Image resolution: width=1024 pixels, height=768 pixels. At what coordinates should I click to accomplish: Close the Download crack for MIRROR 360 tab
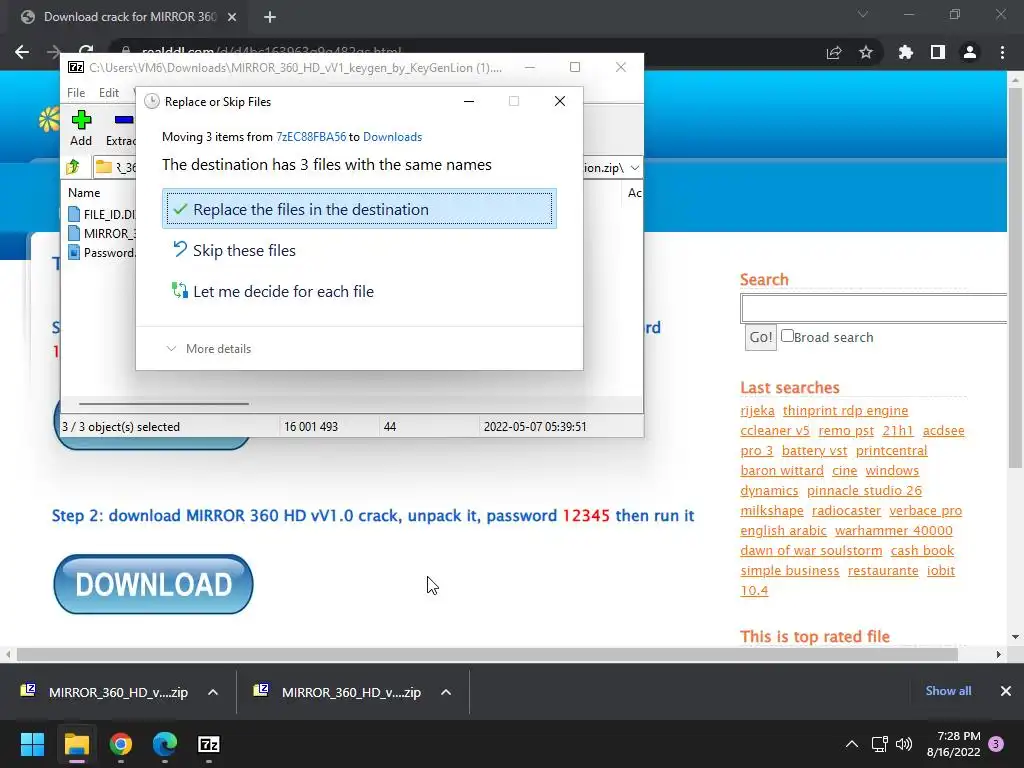(x=232, y=18)
